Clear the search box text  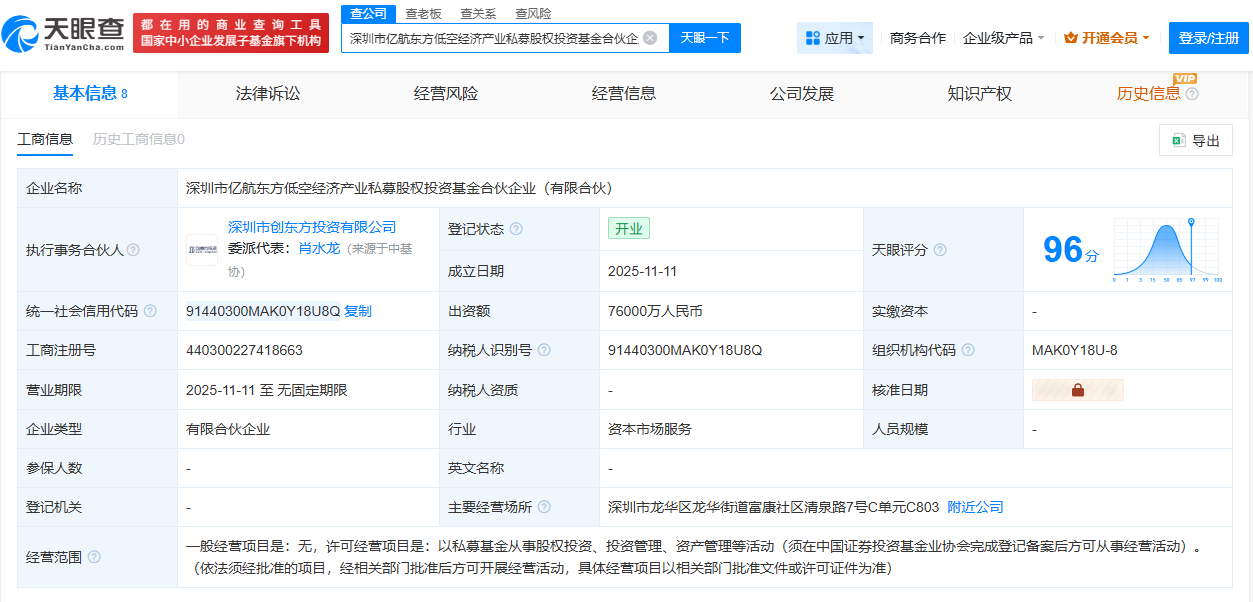650,38
